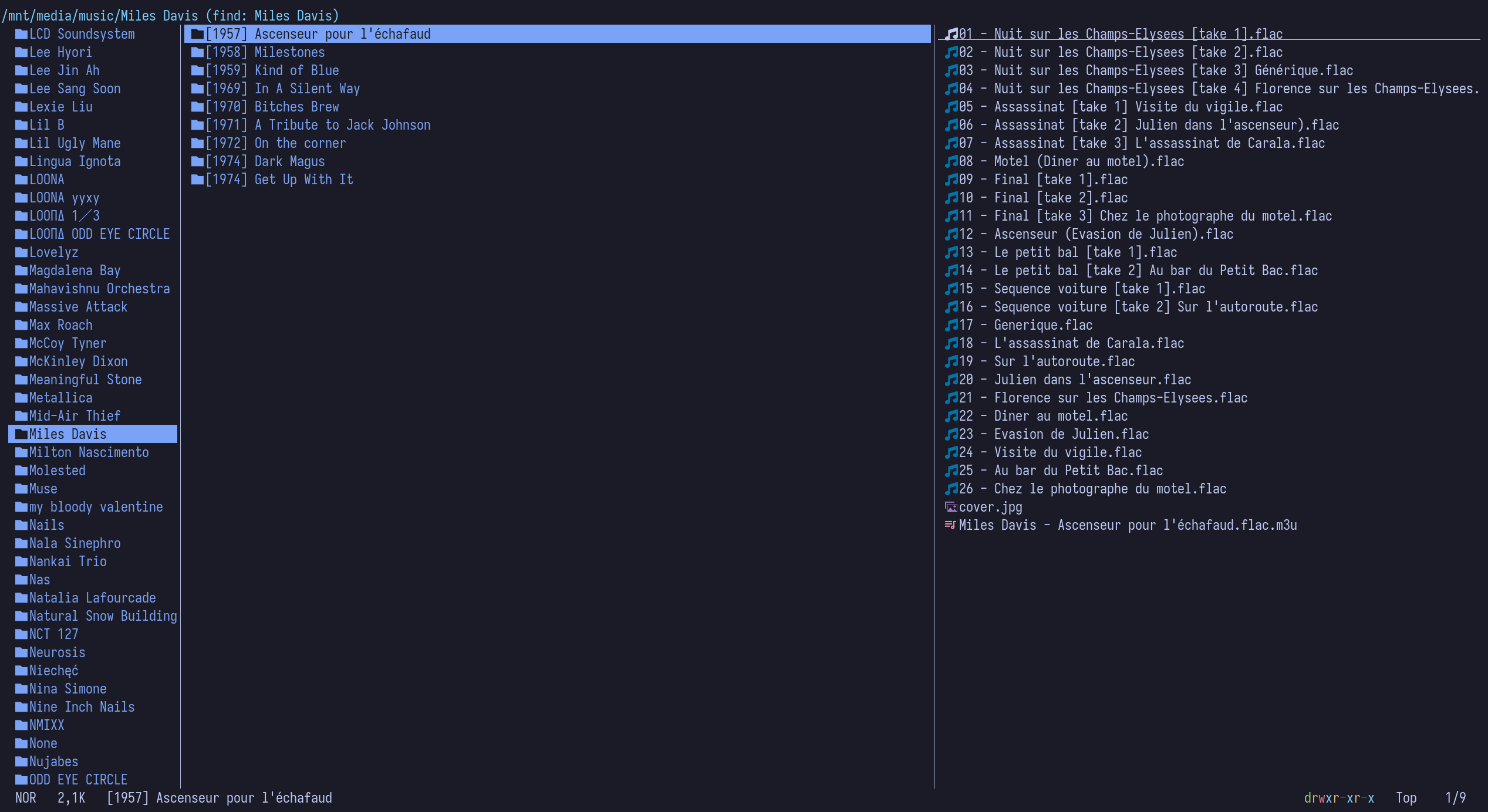Click the folder icon beside Nina Simone
Image resolution: width=1488 pixels, height=812 pixels.
pos(22,689)
